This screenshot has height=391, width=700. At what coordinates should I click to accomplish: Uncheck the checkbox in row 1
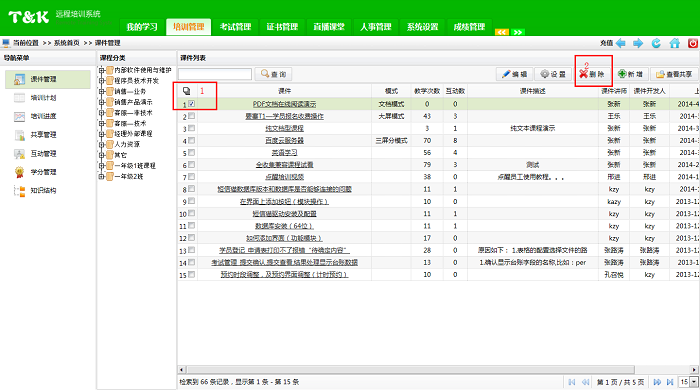[192, 104]
